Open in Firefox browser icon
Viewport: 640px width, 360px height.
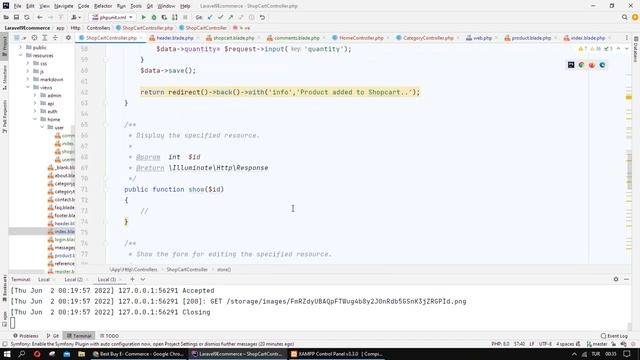pyautogui.click(x=592, y=65)
